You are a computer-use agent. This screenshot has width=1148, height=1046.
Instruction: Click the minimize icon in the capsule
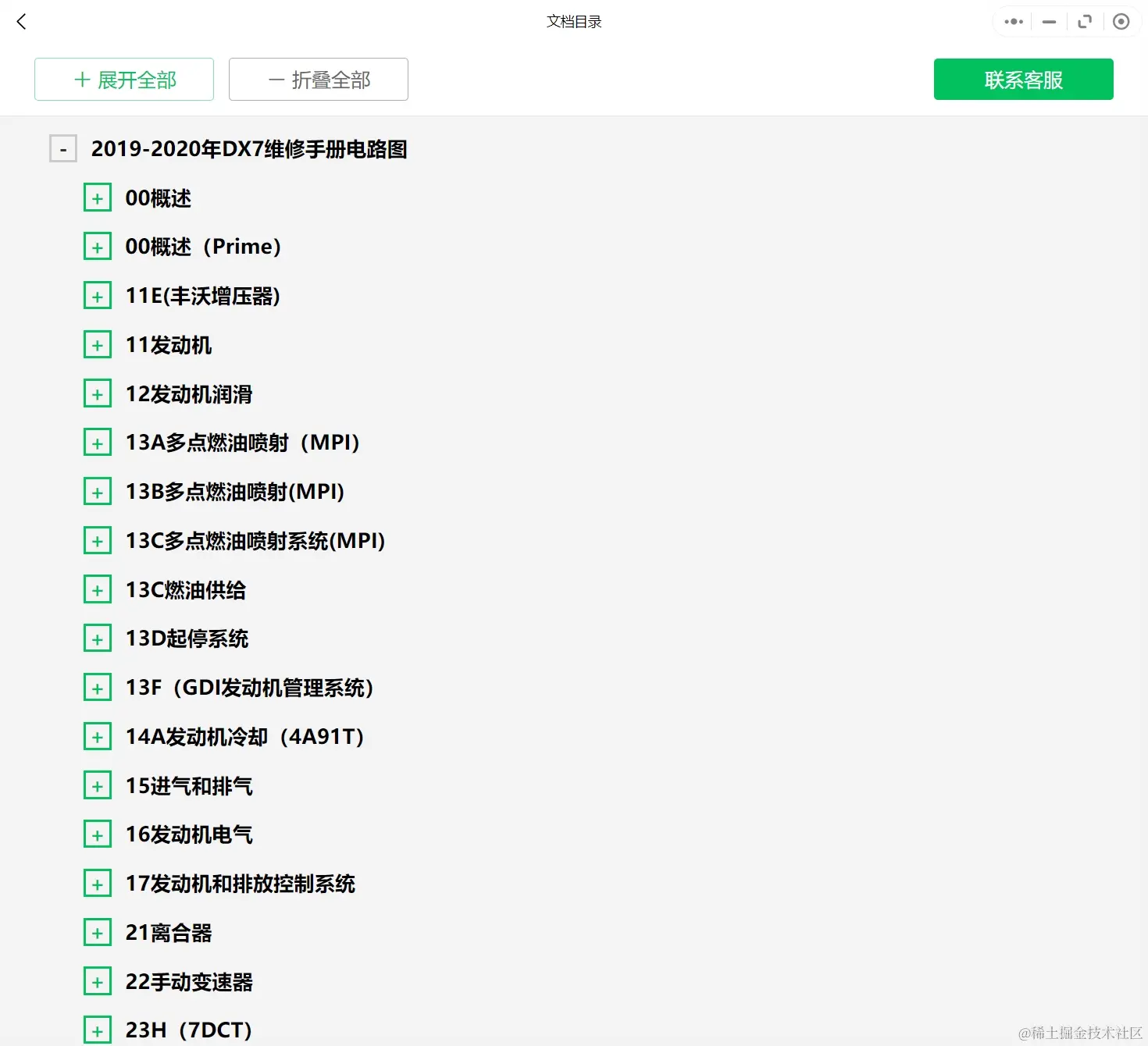[1048, 21]
